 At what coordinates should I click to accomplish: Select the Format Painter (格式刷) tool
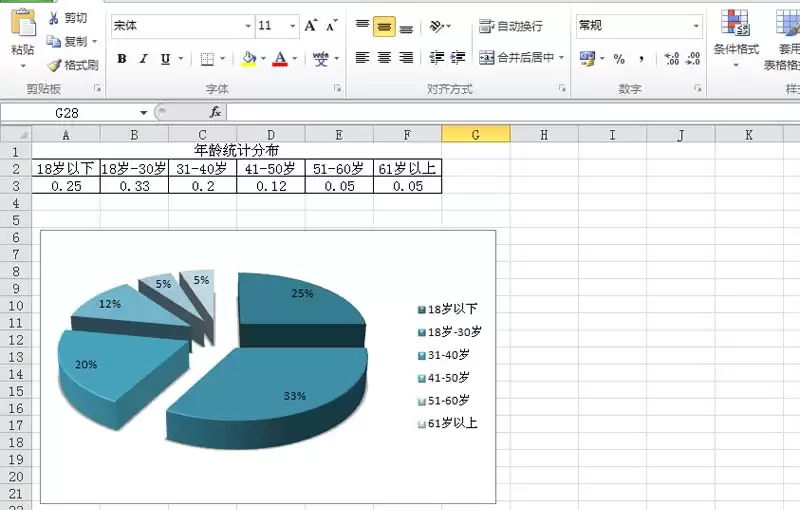click(54, 65)
